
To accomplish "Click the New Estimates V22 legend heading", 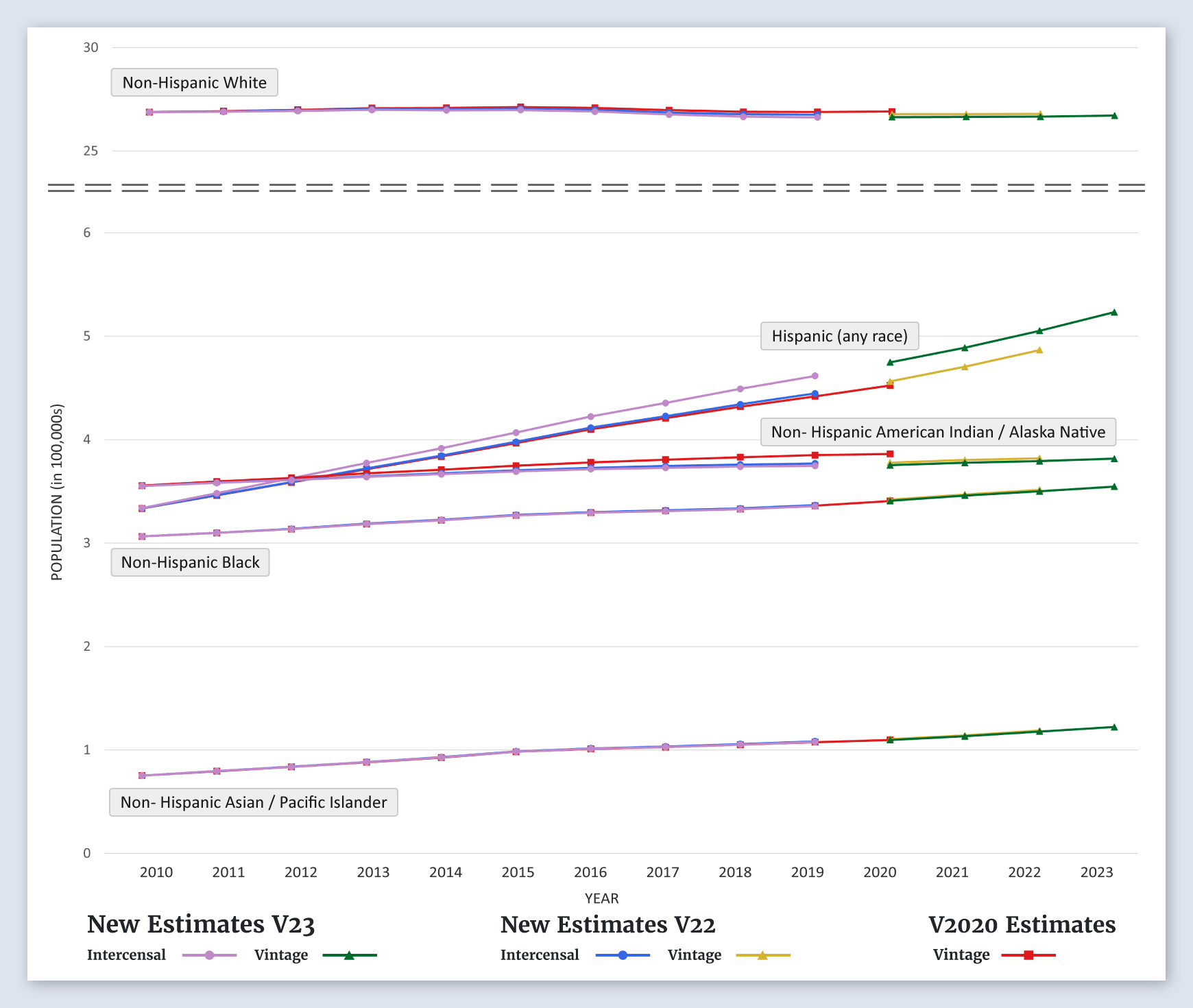I will pos(607,924).
